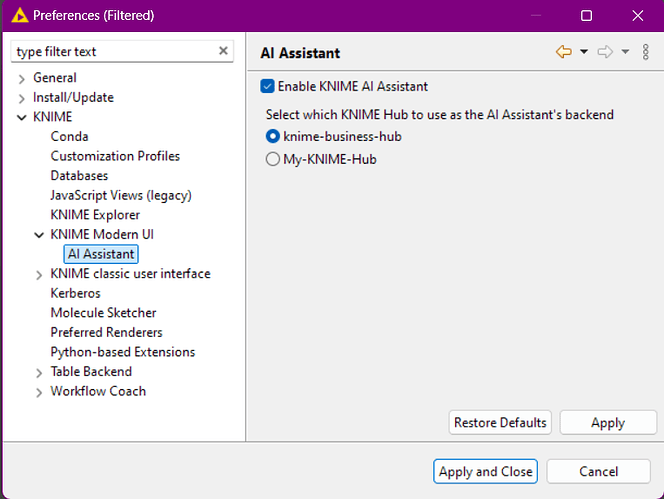Click the back navigation arrow icon

[564, 52]
